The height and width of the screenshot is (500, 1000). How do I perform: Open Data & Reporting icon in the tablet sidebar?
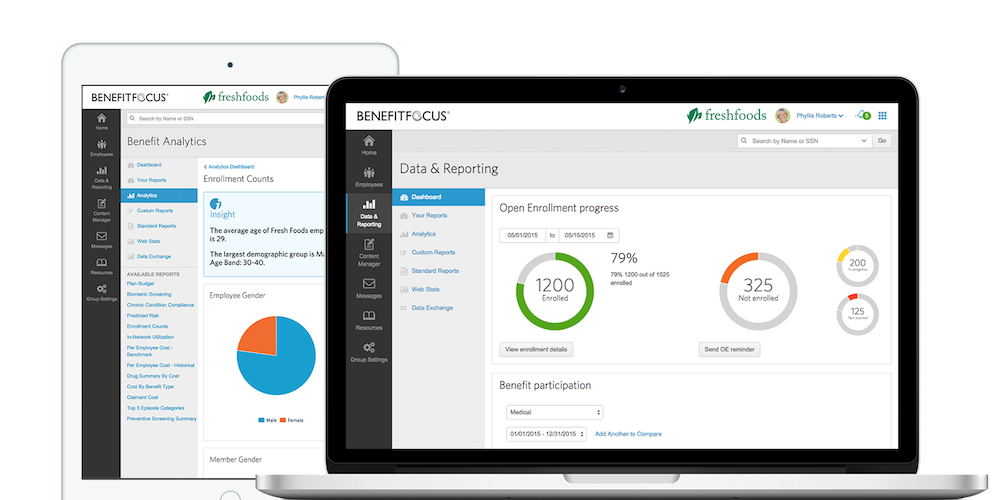pos(101,172)
